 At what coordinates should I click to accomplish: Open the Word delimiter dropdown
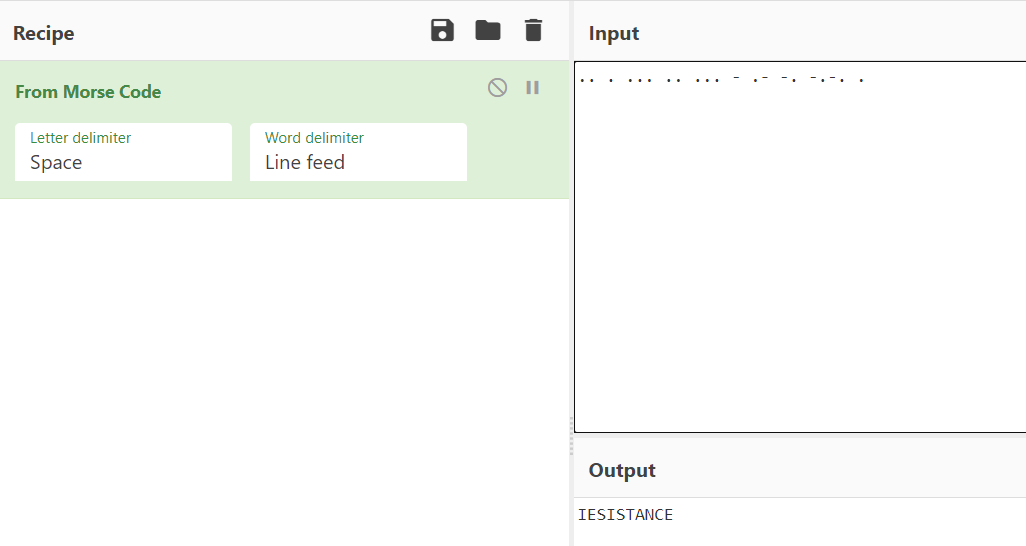tap(358, 152)
